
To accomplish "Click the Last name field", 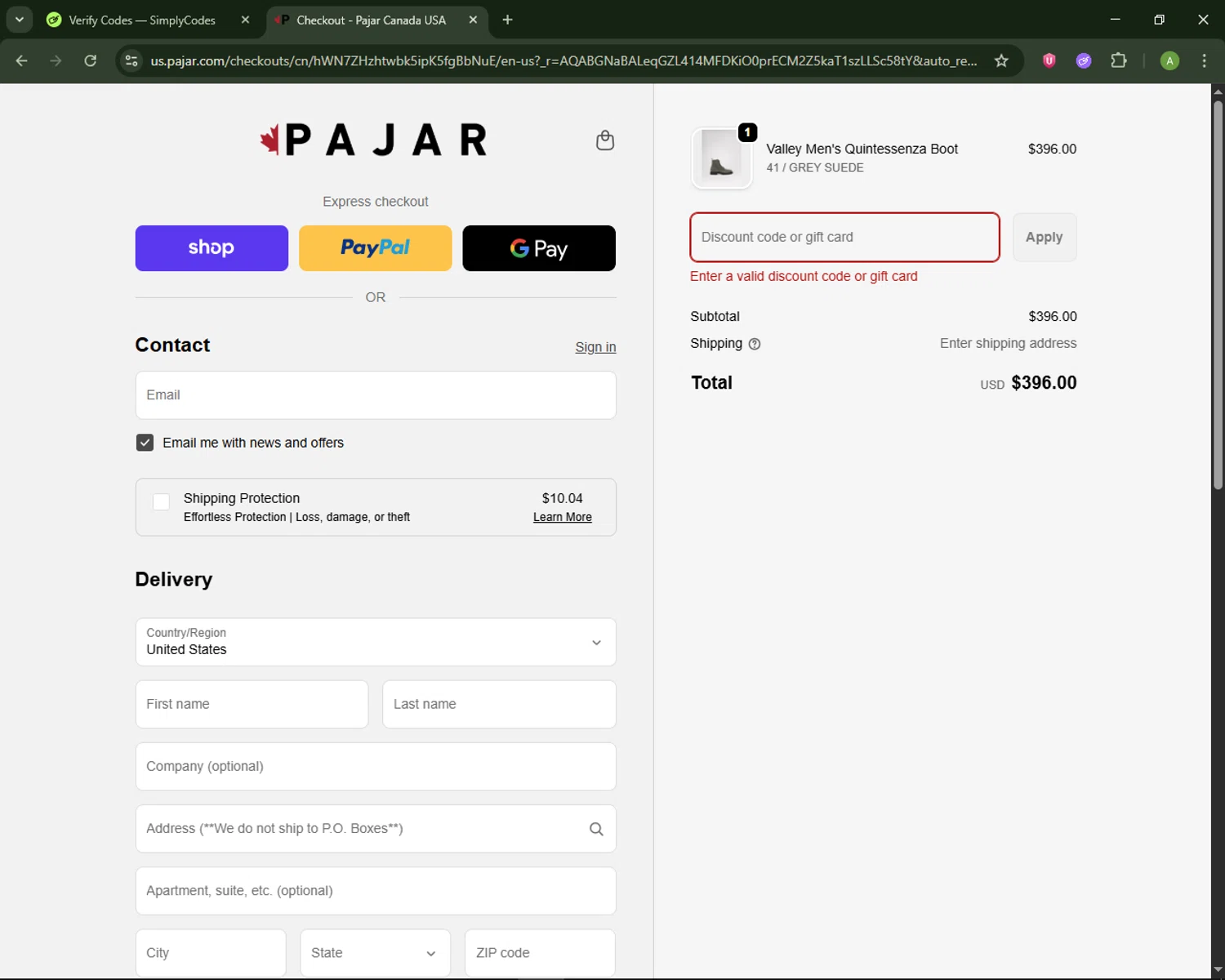I will tap(499, 704).
